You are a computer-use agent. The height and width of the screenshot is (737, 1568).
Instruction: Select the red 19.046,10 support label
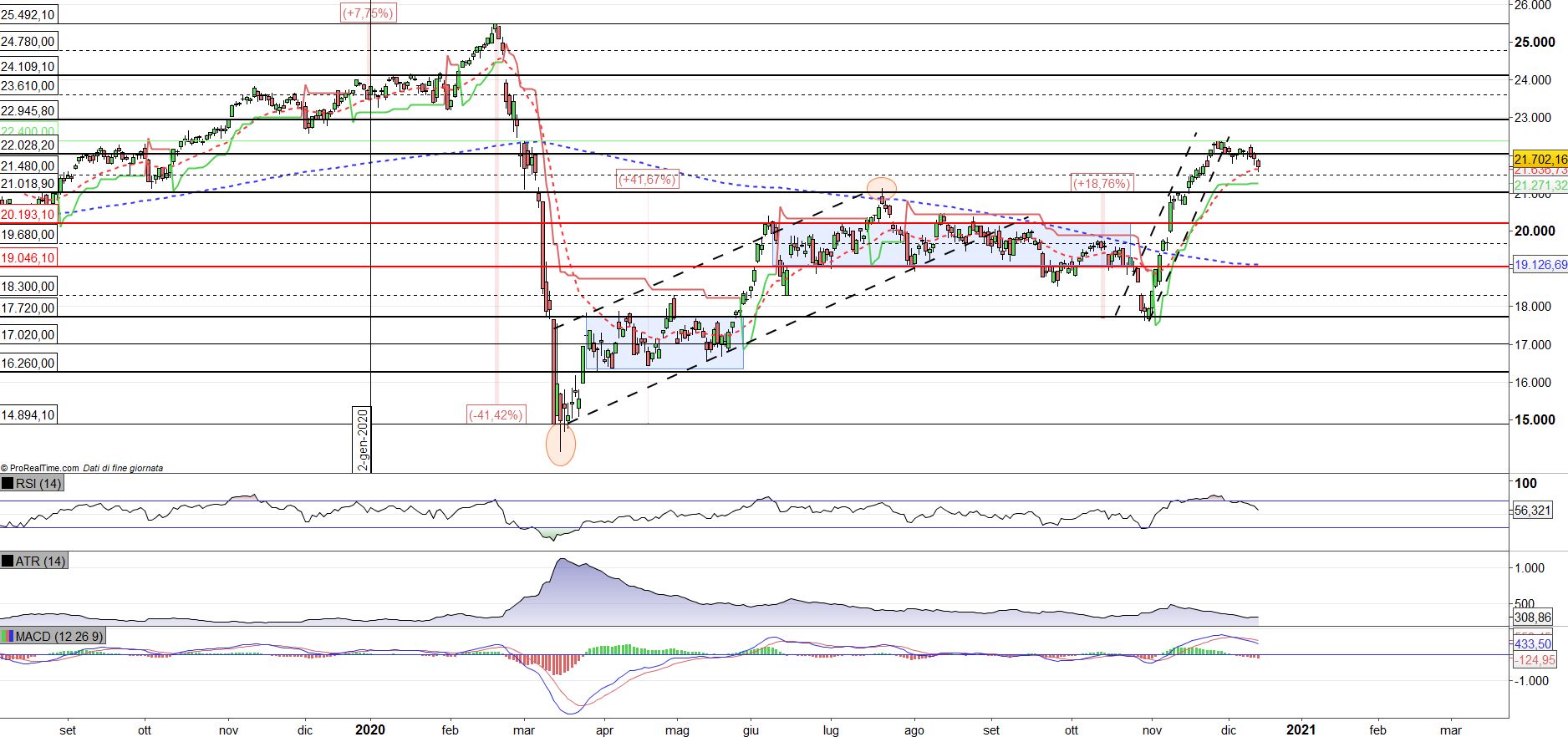tap(28, 259)
